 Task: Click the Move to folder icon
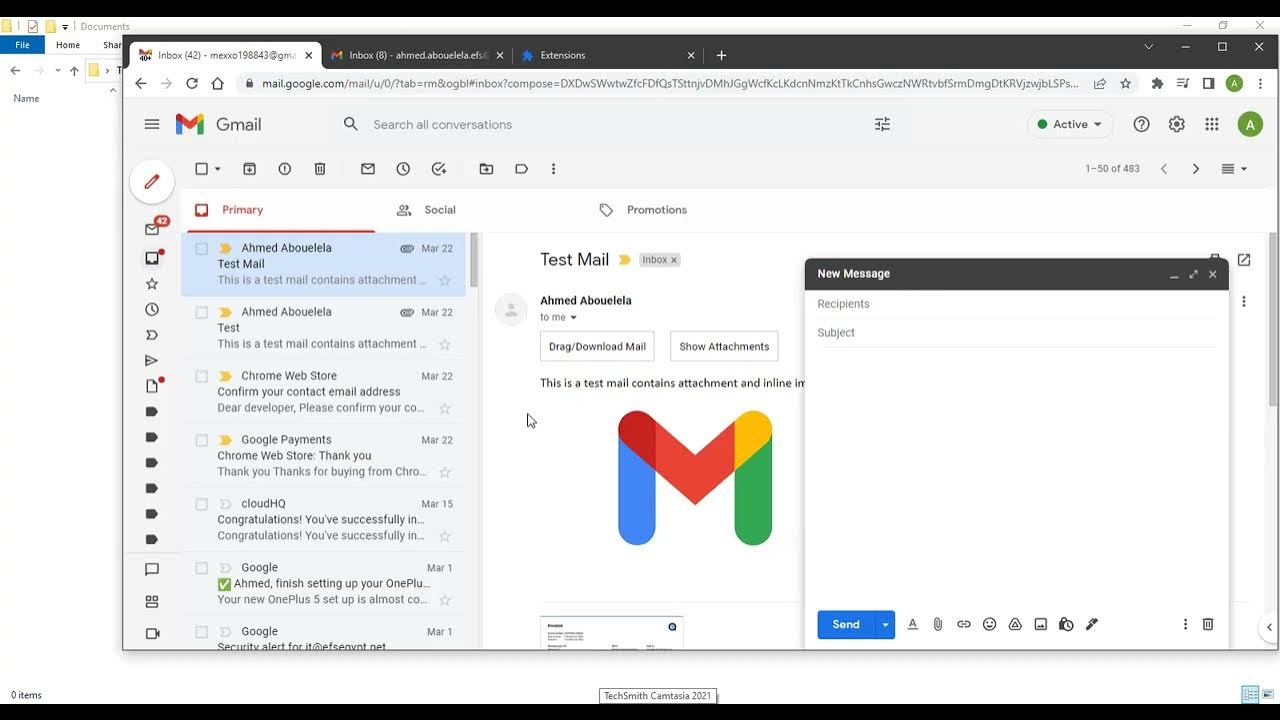click(x=486, y=169)
